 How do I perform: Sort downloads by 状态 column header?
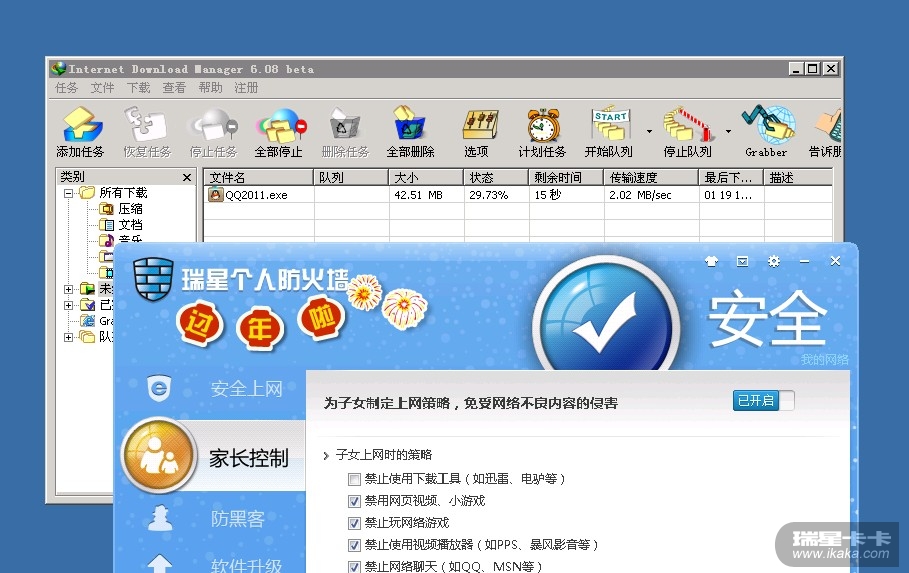[496, 177]
